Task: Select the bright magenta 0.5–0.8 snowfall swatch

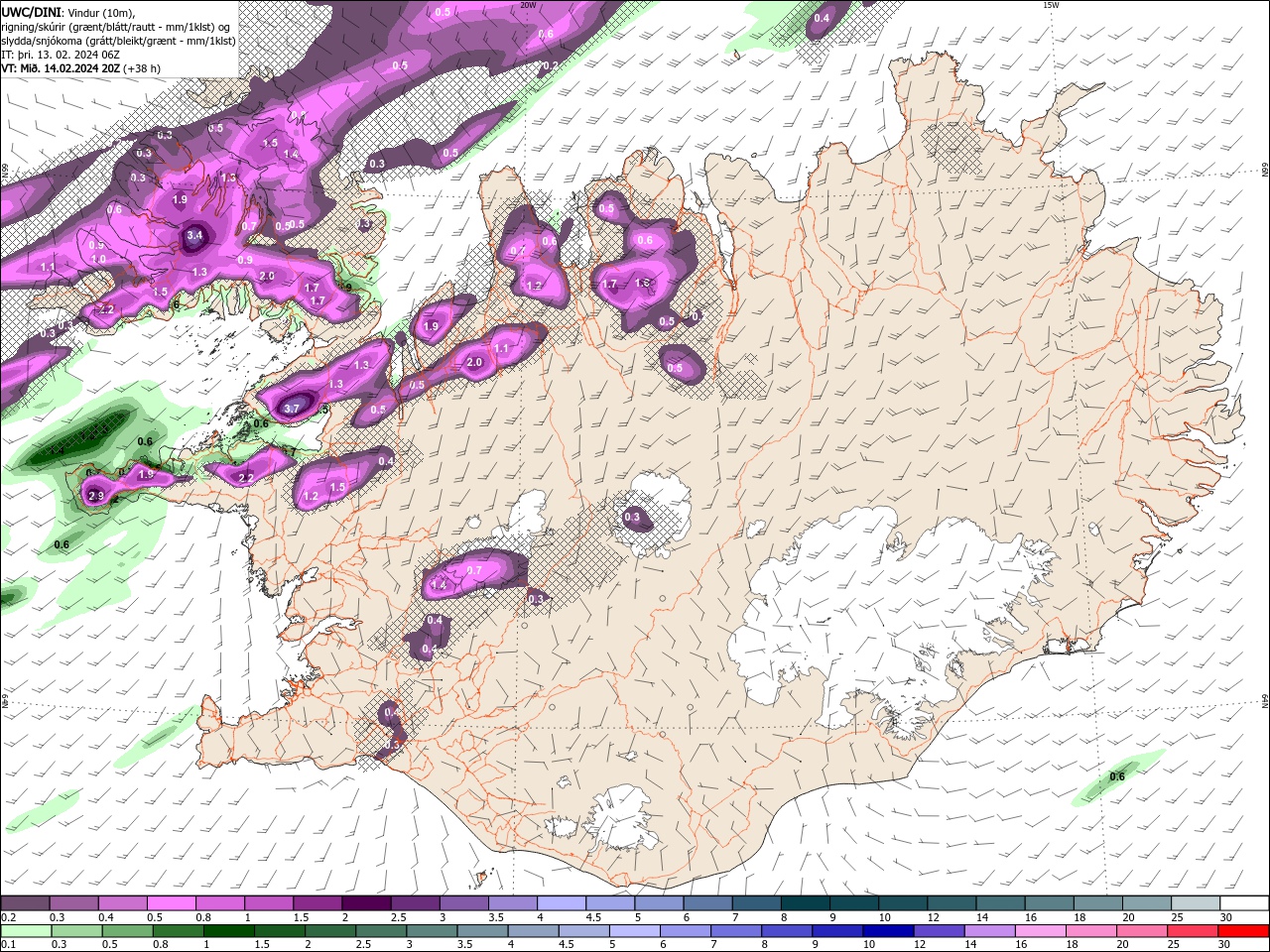Action: (171, 903)
